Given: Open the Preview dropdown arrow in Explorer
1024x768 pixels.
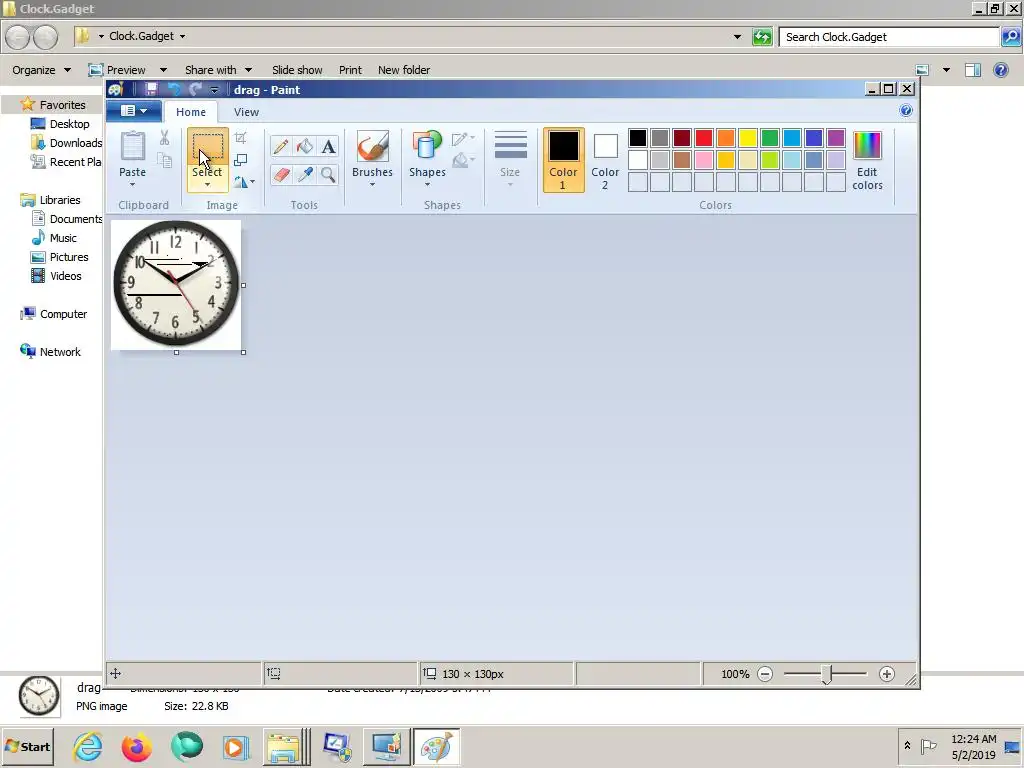Looking at the screenshot, I should [163, 70].
